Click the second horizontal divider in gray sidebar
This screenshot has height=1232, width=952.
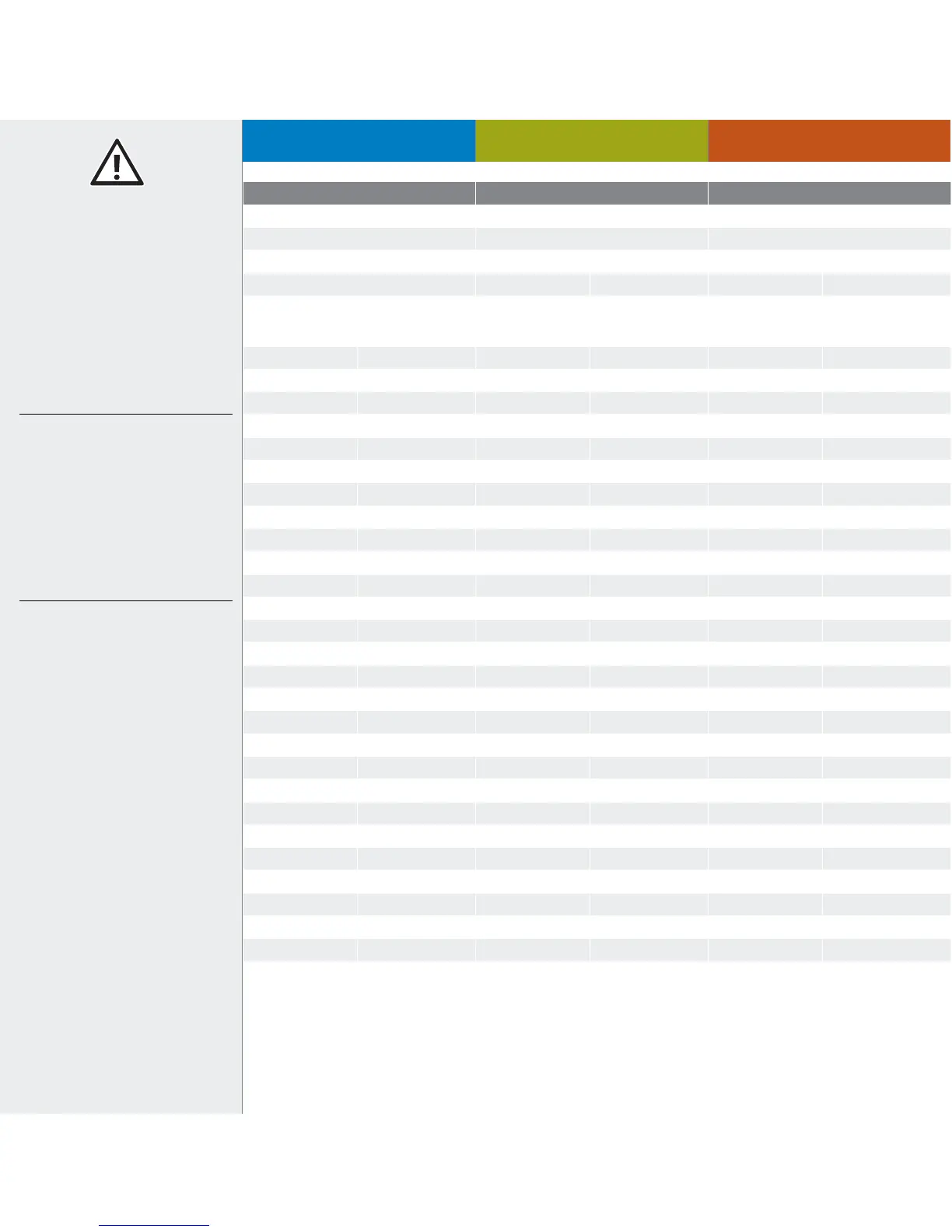pos(125,600)
